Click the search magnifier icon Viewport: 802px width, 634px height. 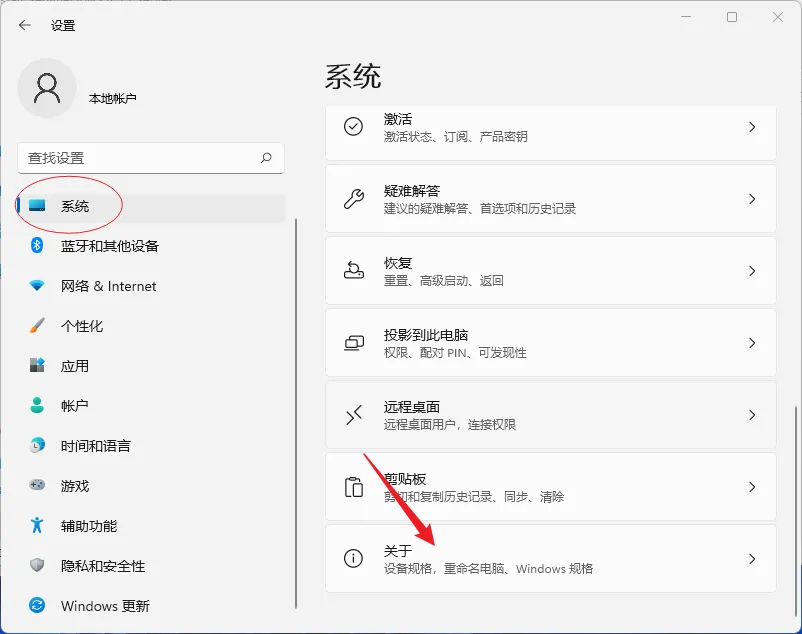[266, 158]
